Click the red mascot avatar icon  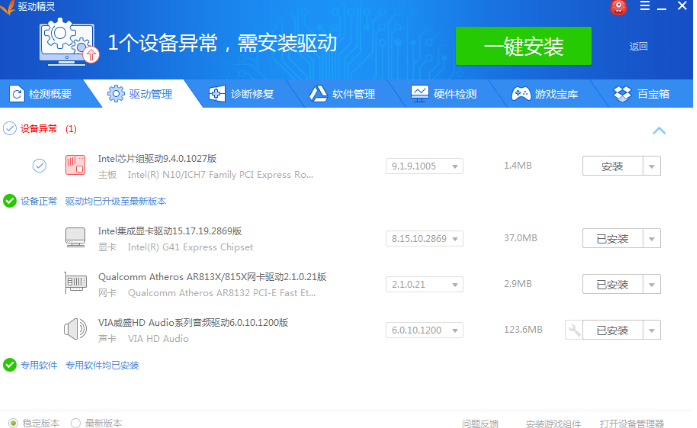(x=618, y=7)
